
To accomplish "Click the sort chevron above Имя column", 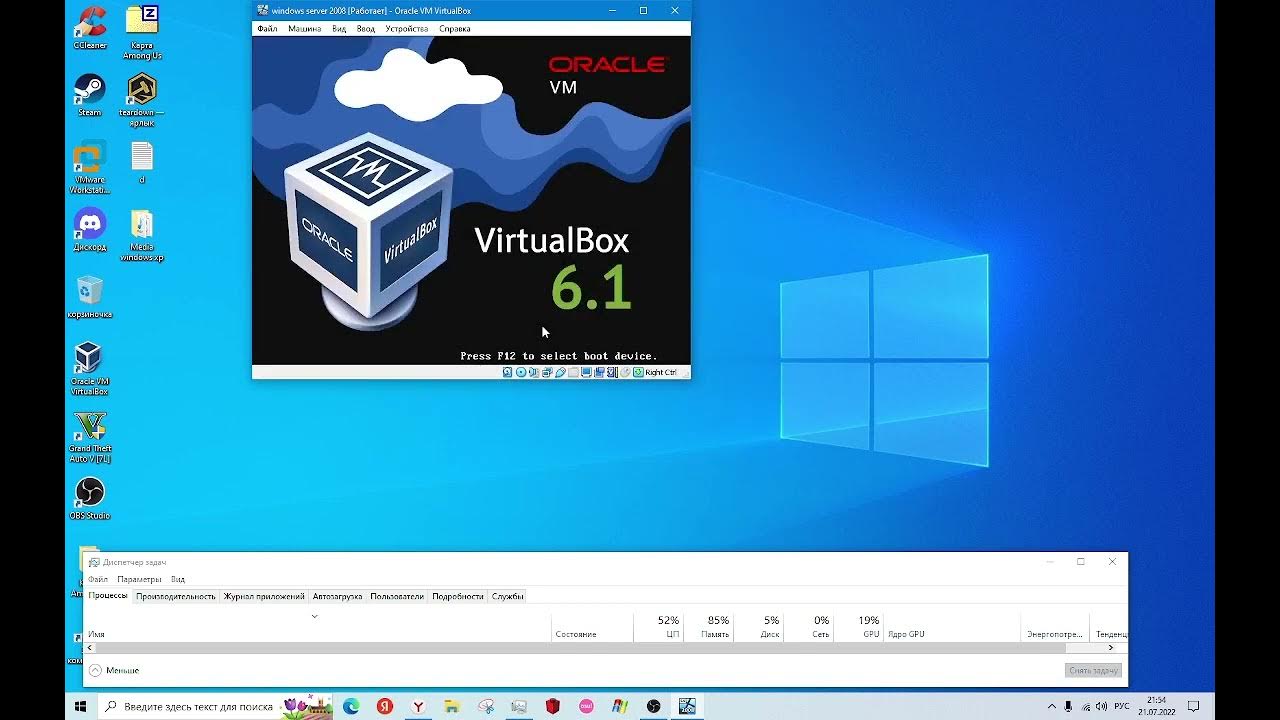I will tap(314, 616).
